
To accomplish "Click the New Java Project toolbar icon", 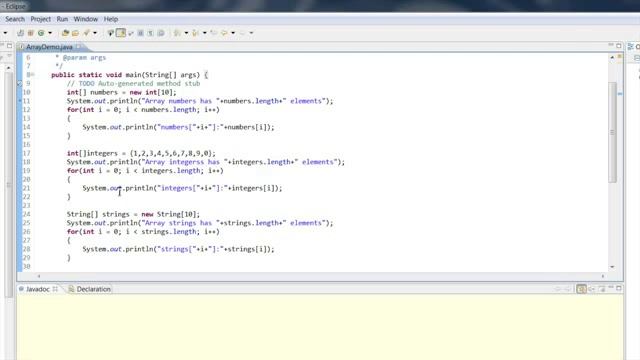I will [x=20, y=33].
